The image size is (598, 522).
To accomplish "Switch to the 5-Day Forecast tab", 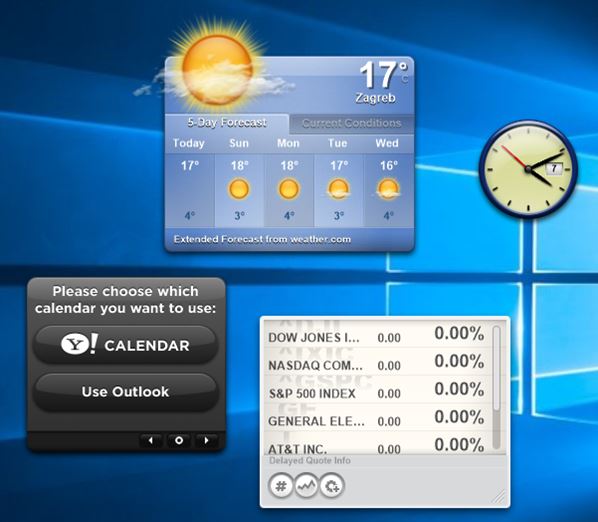I will (x=227, y=123).
